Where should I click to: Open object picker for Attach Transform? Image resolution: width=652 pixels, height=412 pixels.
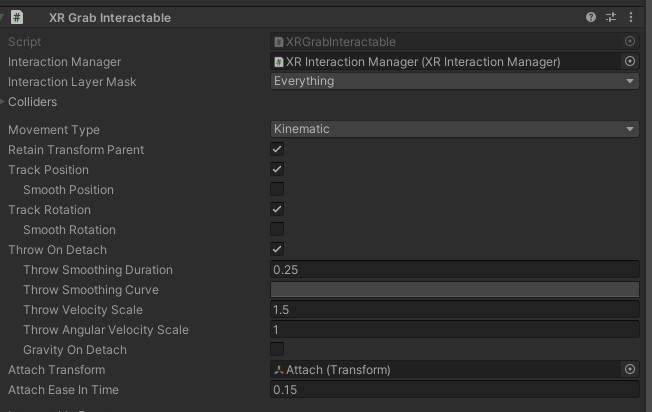click(x=630, y=369)
